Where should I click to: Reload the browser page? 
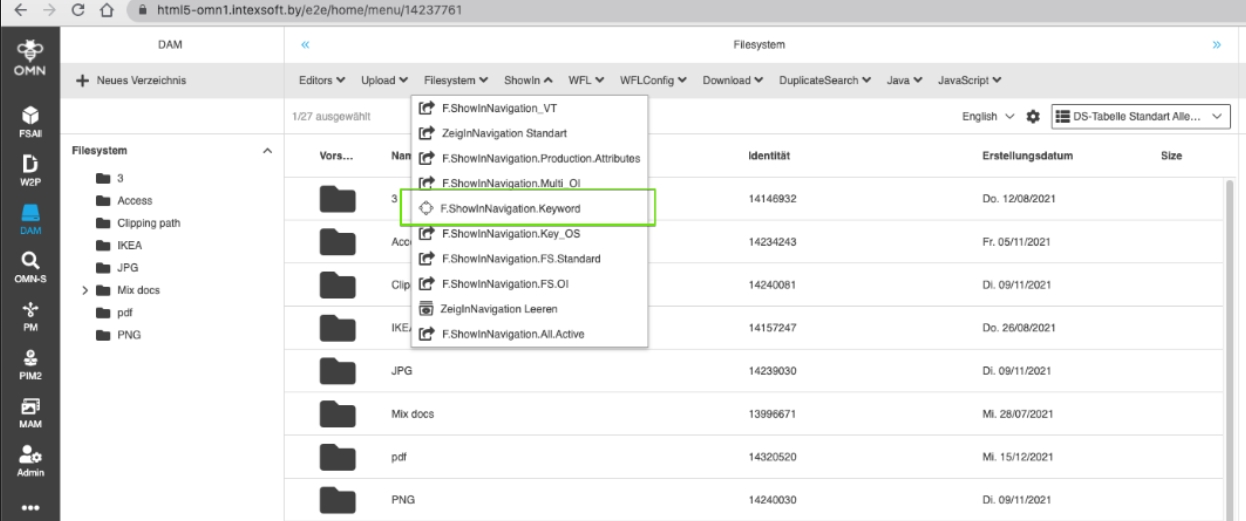tap(78, 9)
